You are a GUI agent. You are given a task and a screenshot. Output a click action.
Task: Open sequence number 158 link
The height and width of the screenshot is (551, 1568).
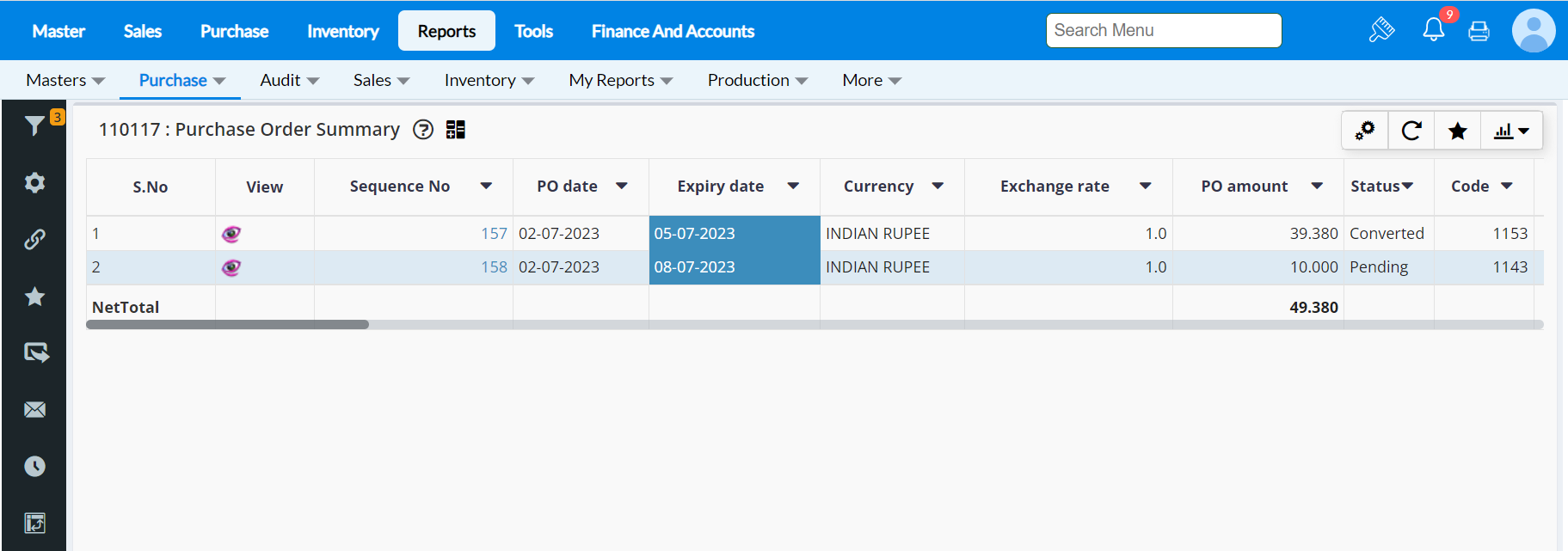click(x=494, y=267)
